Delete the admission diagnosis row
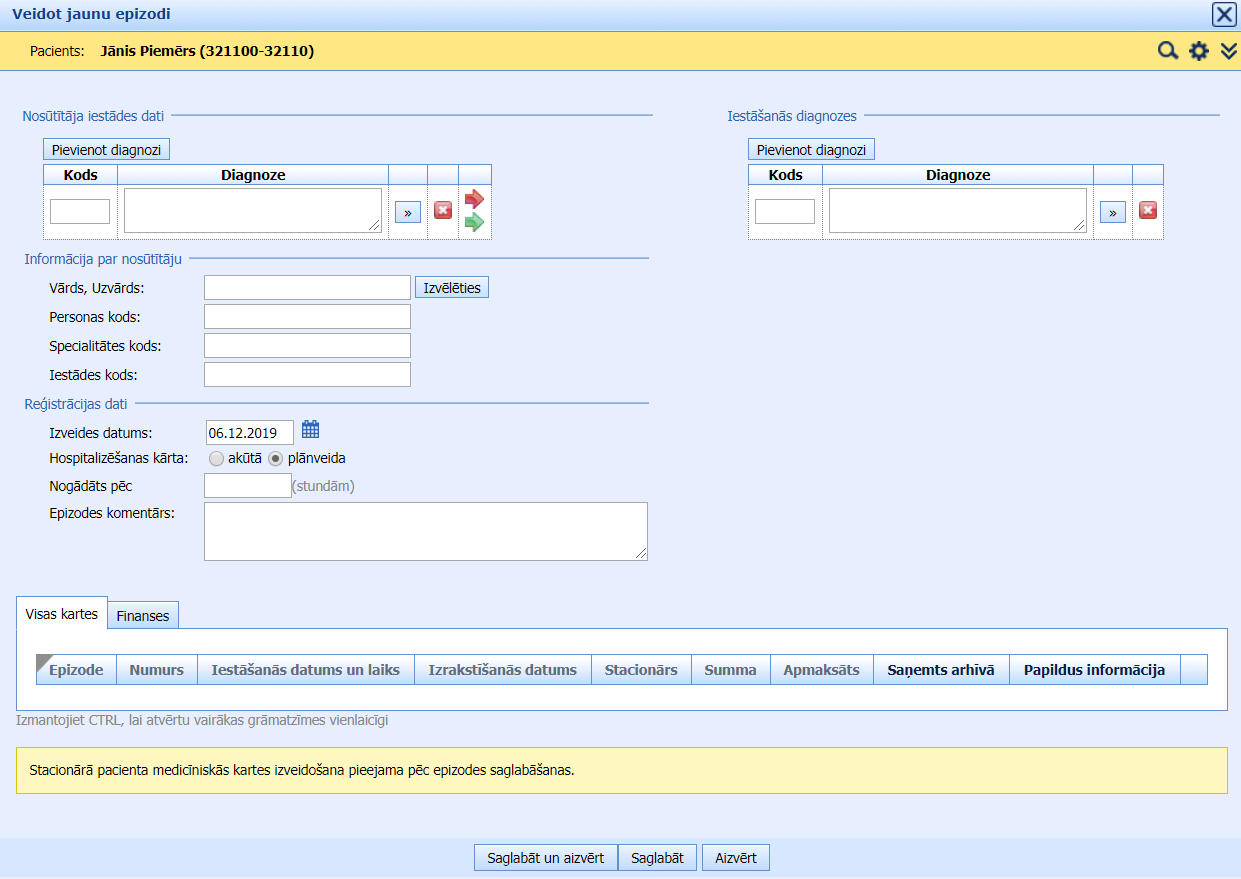 pos(1148,211)
